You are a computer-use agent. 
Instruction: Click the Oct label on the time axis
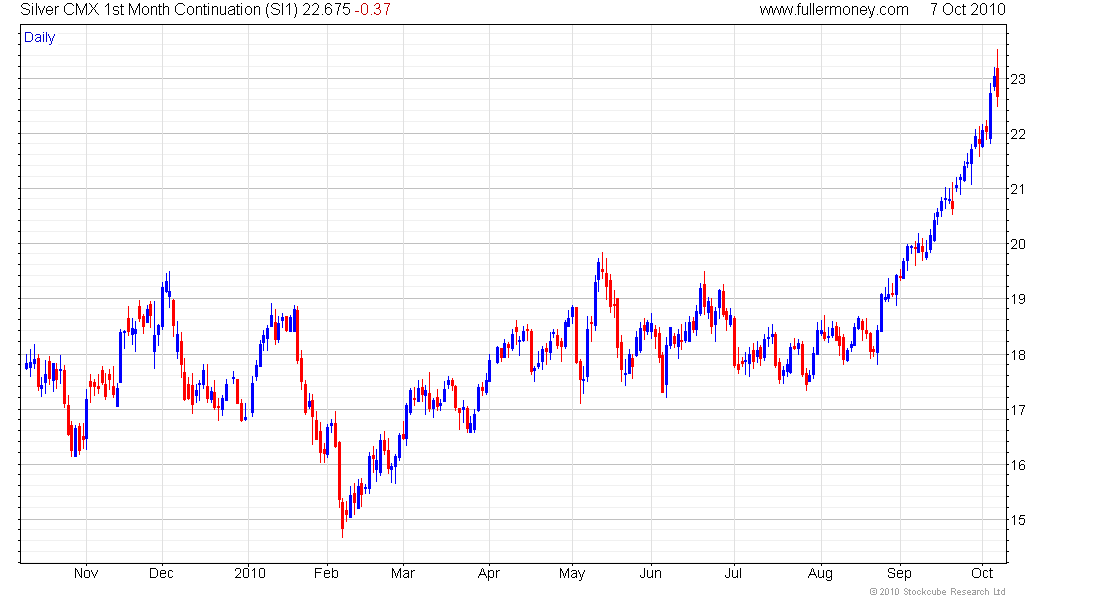tap(982, 573)
